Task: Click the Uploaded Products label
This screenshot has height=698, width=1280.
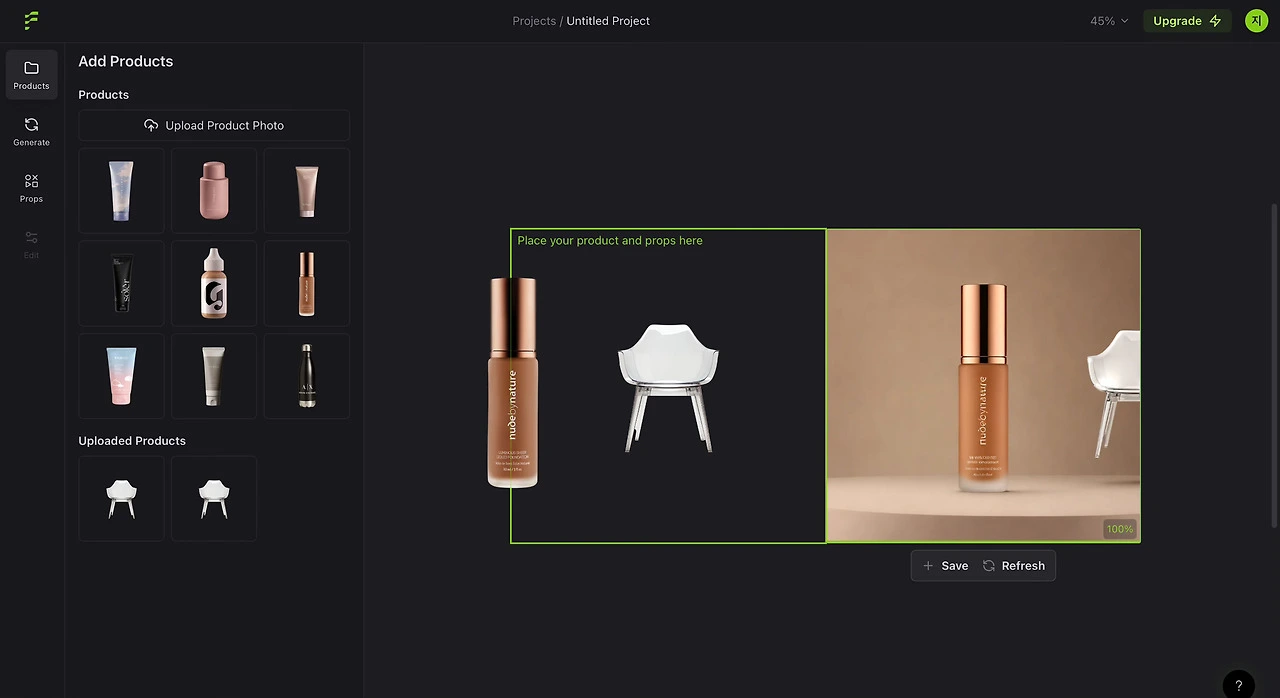Action: point(132,441)
